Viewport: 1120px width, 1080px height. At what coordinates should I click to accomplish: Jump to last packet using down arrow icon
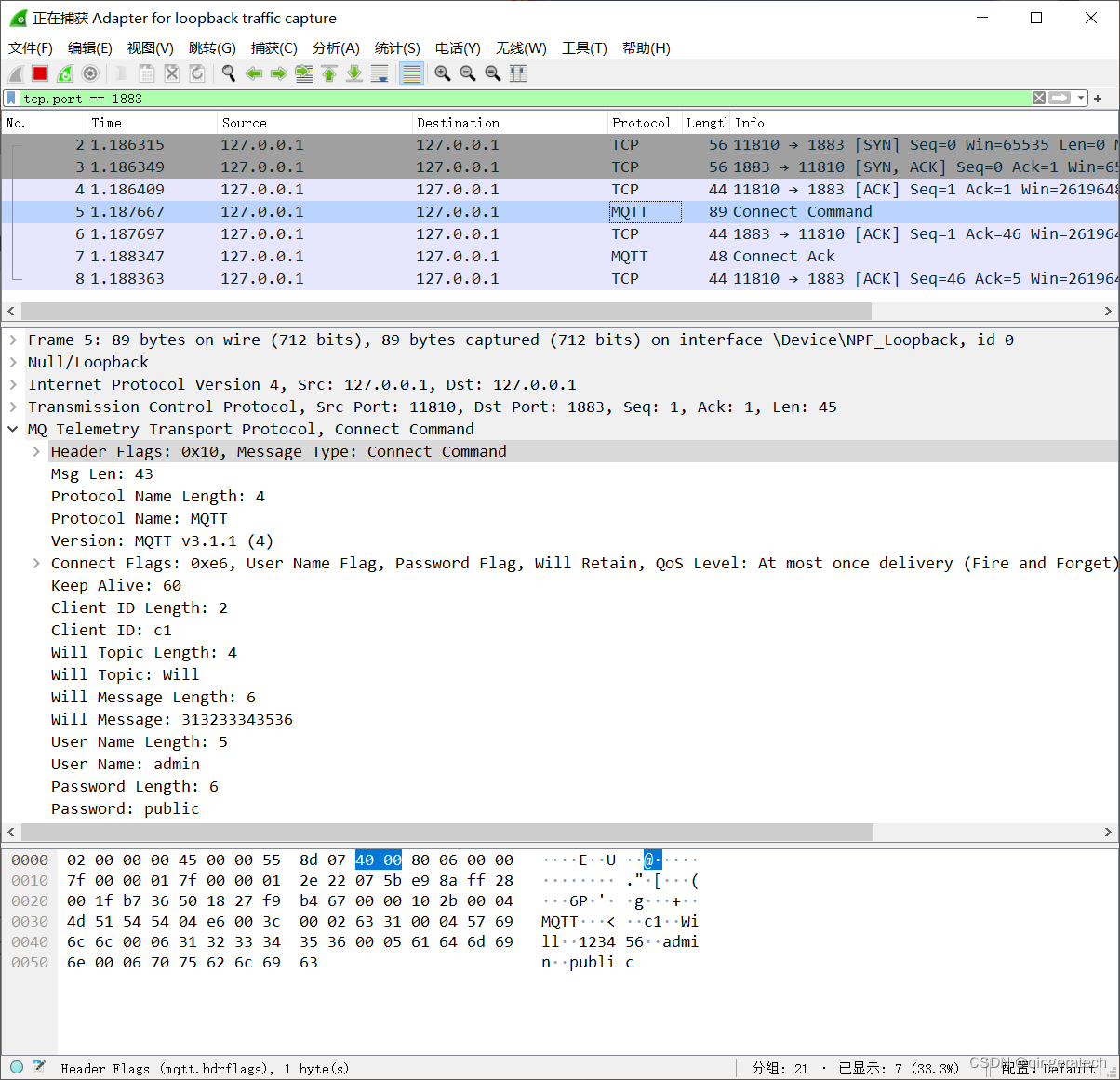(354, 73)
